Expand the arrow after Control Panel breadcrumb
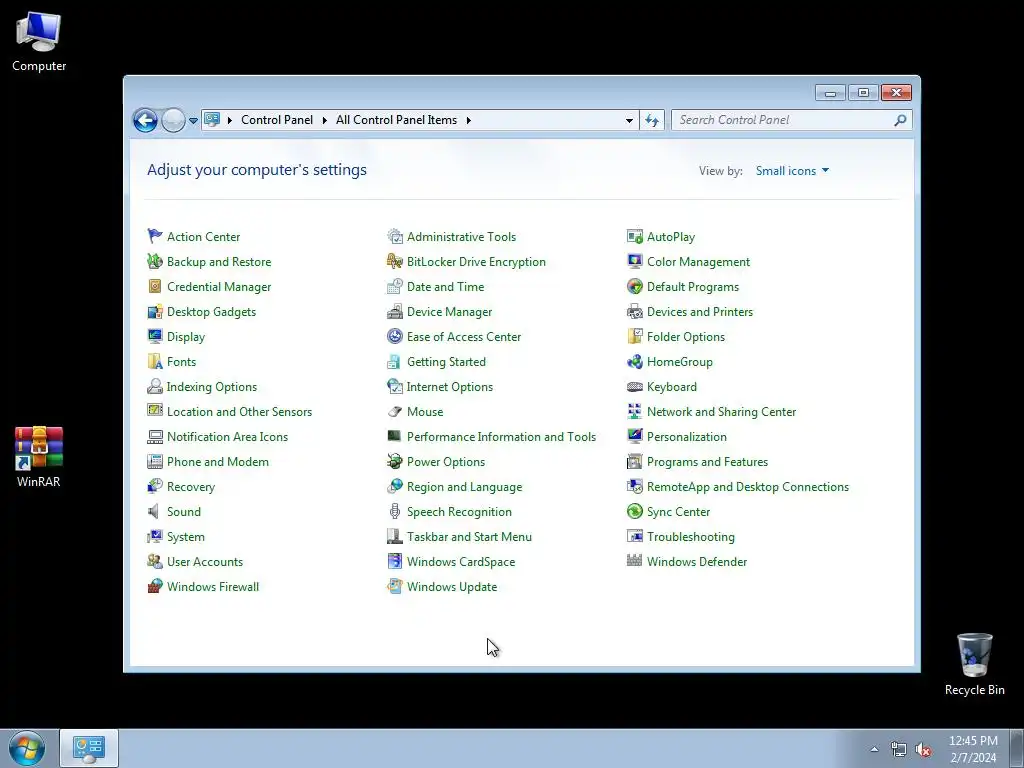The width and height of the screenshot is (1024, 768). tap(325, 120)
